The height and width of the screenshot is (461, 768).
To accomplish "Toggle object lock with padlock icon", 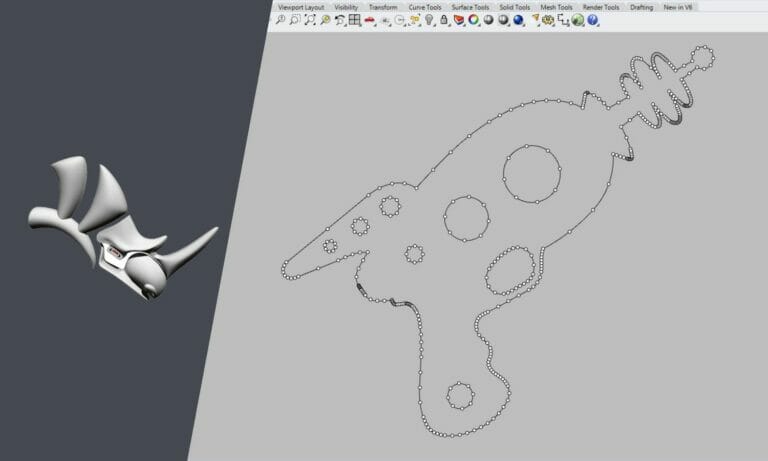I will click(443, 19).
